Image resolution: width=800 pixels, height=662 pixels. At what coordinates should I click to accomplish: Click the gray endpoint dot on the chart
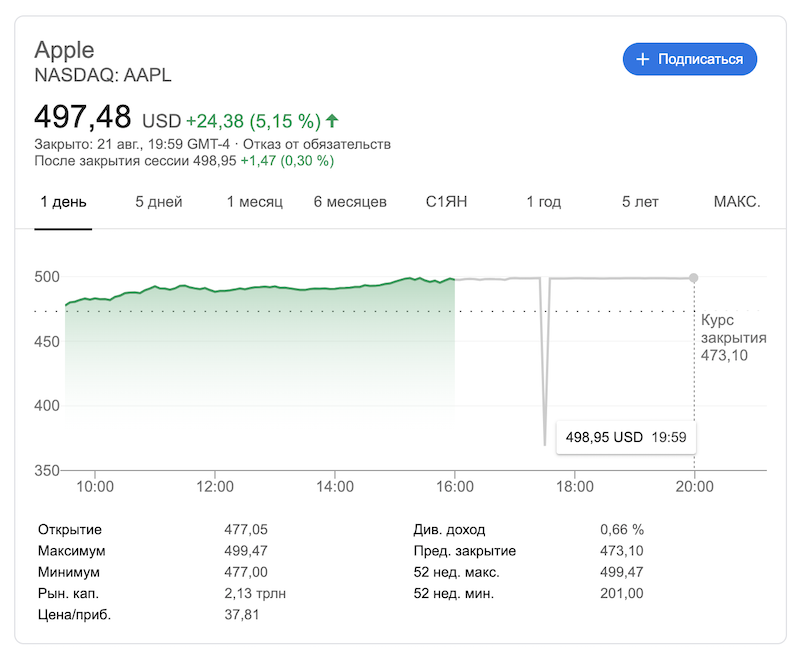pyautogui.click(x=694, y=278)
